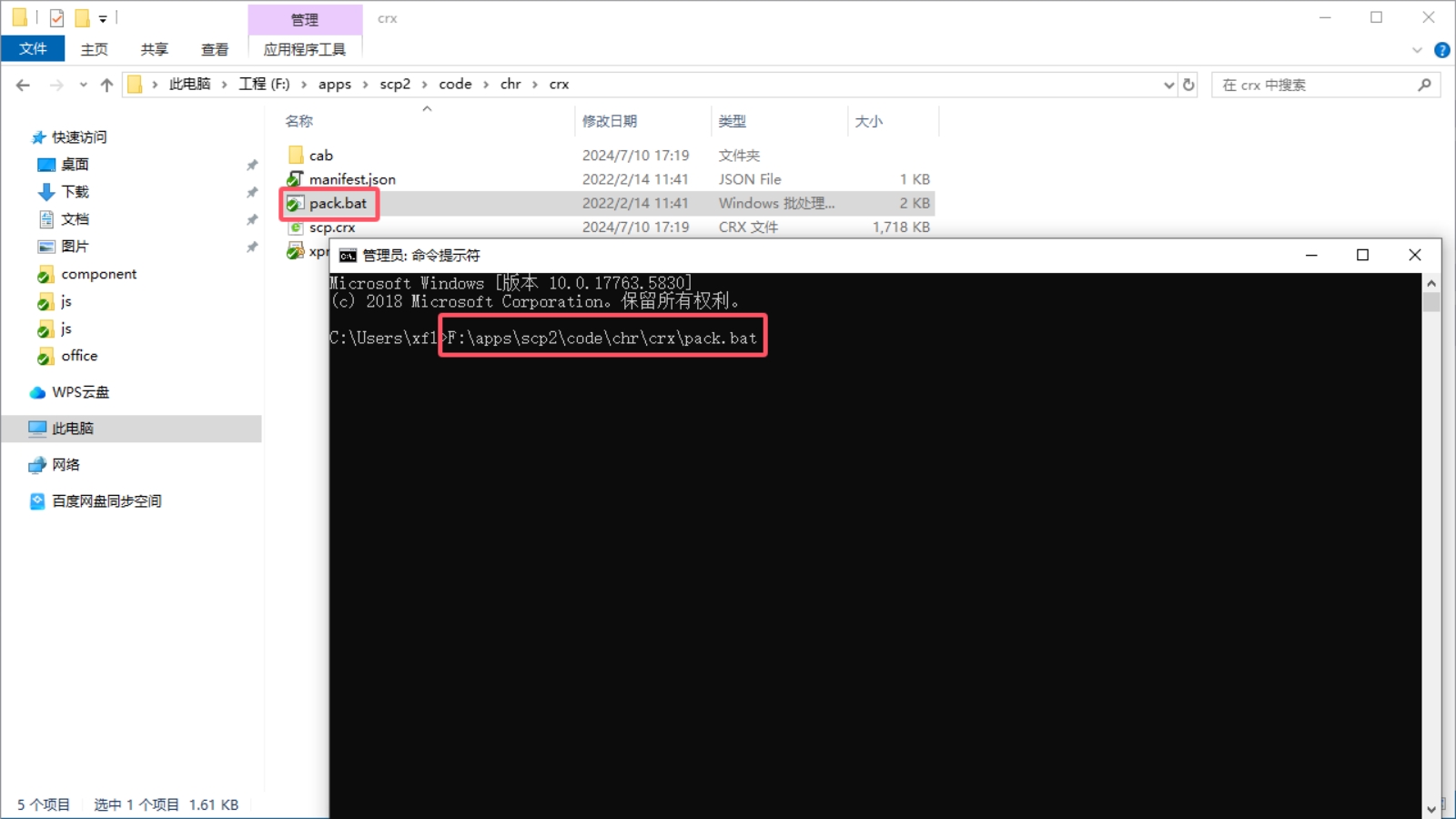Open the Explorer help icon
The image size is (1456, 819).
1441,50
